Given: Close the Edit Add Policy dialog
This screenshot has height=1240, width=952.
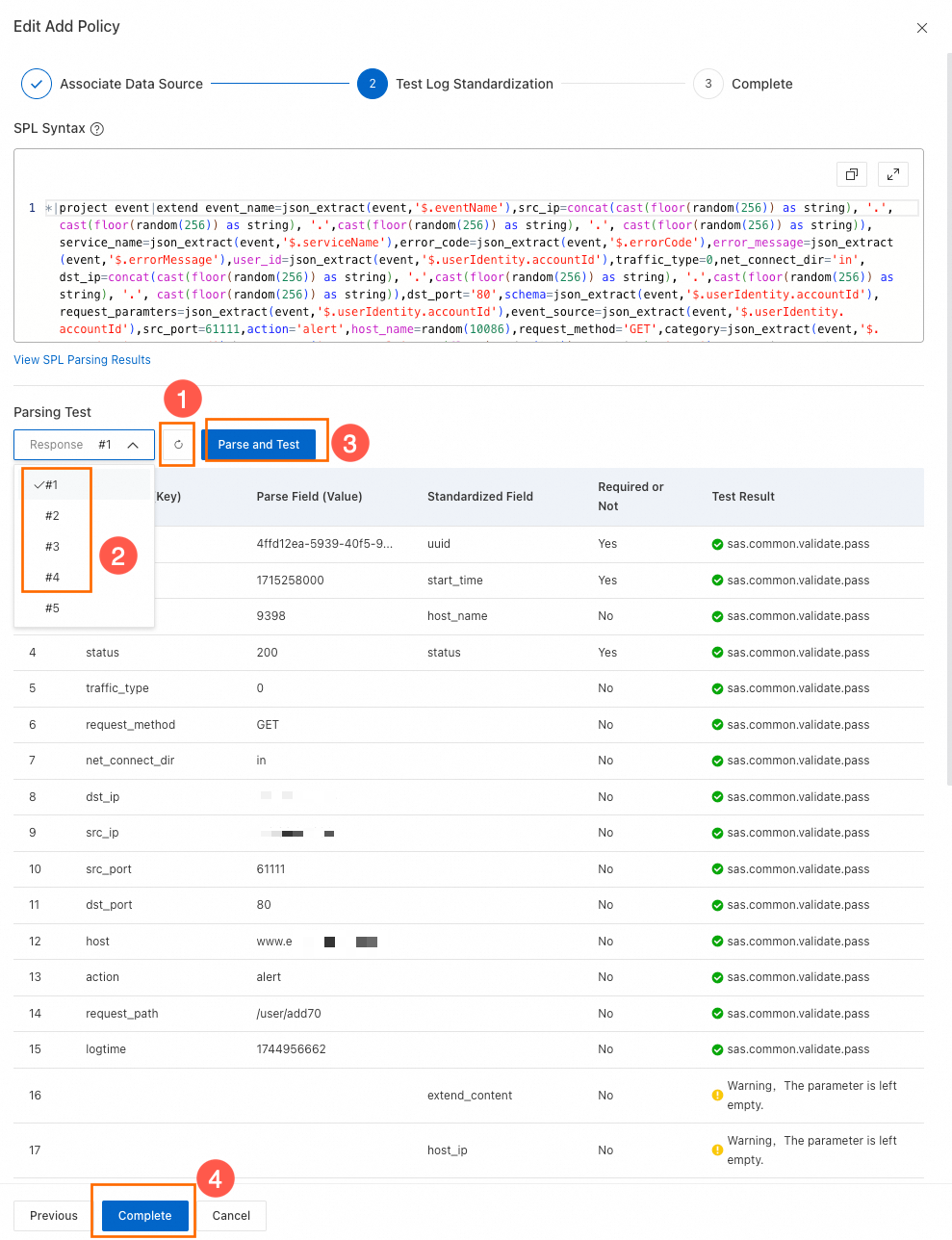Looking at the screenshot, I should tap(922, 28).
